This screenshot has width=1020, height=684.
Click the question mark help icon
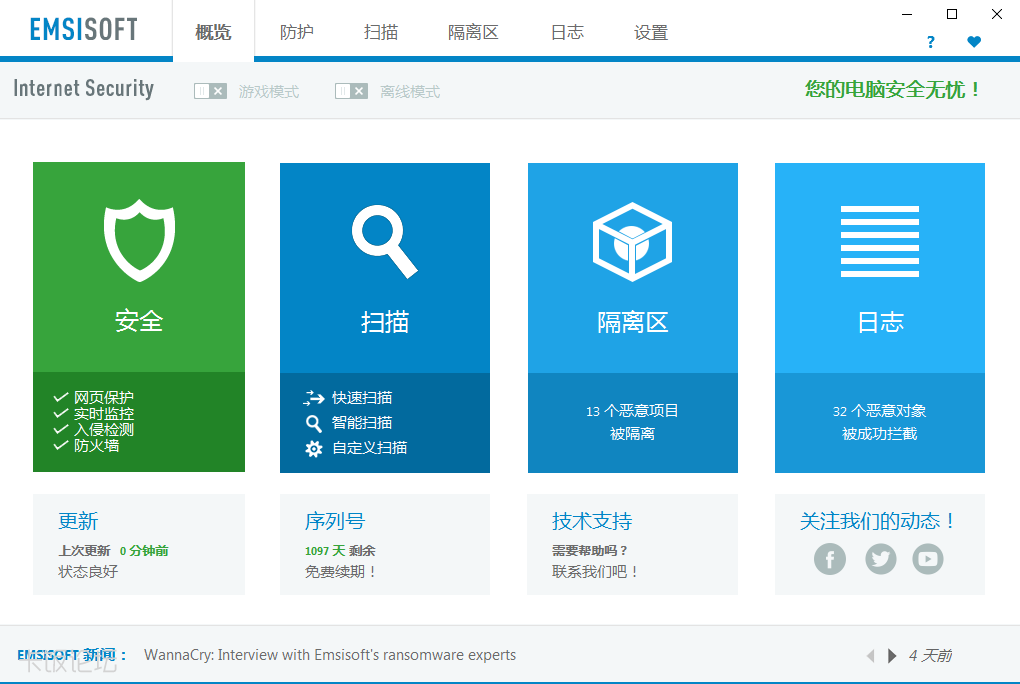click(x=931, y=42)
